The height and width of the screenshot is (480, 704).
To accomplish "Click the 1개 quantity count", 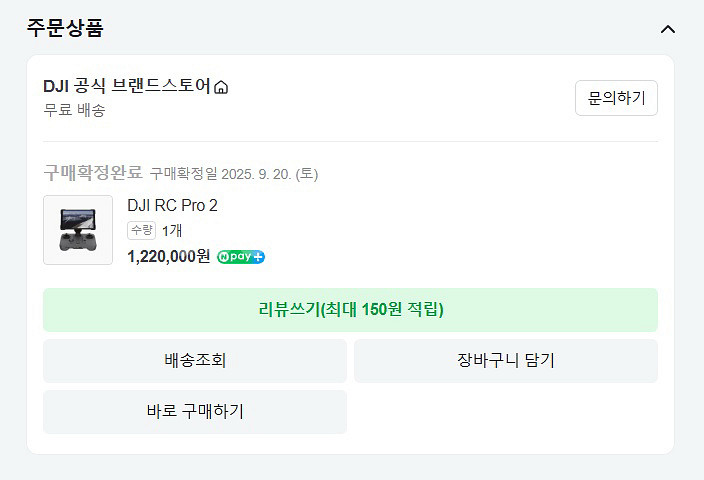I will coord(172,230).
